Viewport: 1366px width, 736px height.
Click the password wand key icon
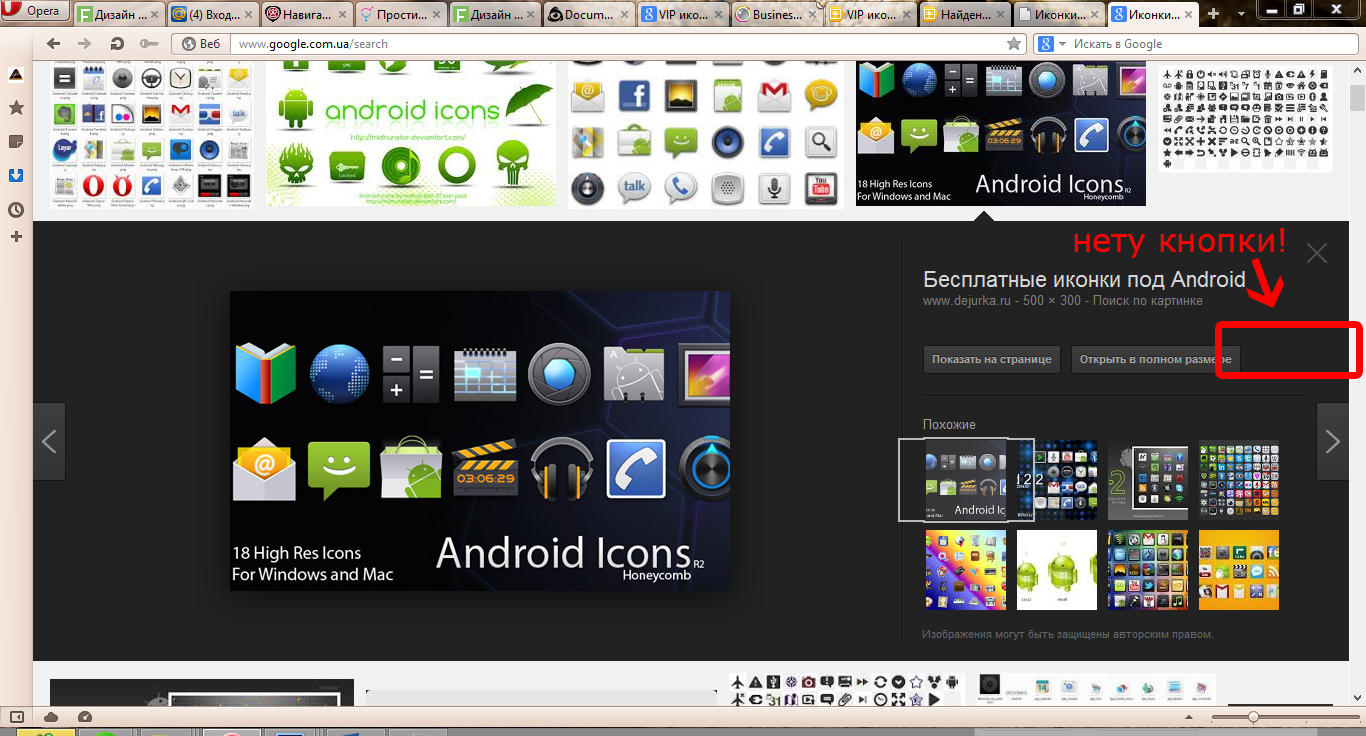(149, 44)
